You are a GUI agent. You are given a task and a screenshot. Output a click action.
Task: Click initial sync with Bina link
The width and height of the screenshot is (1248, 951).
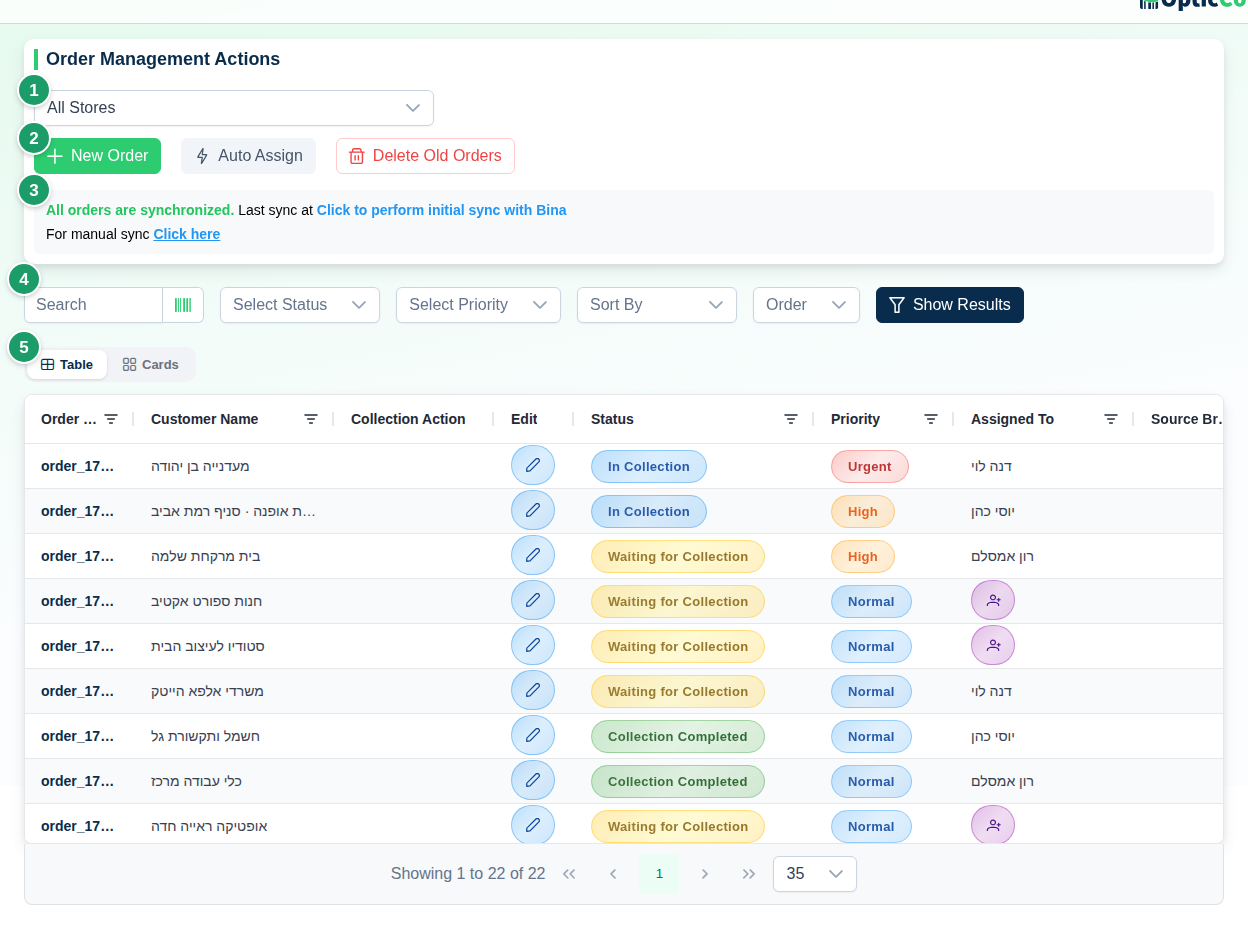point(442,210)
